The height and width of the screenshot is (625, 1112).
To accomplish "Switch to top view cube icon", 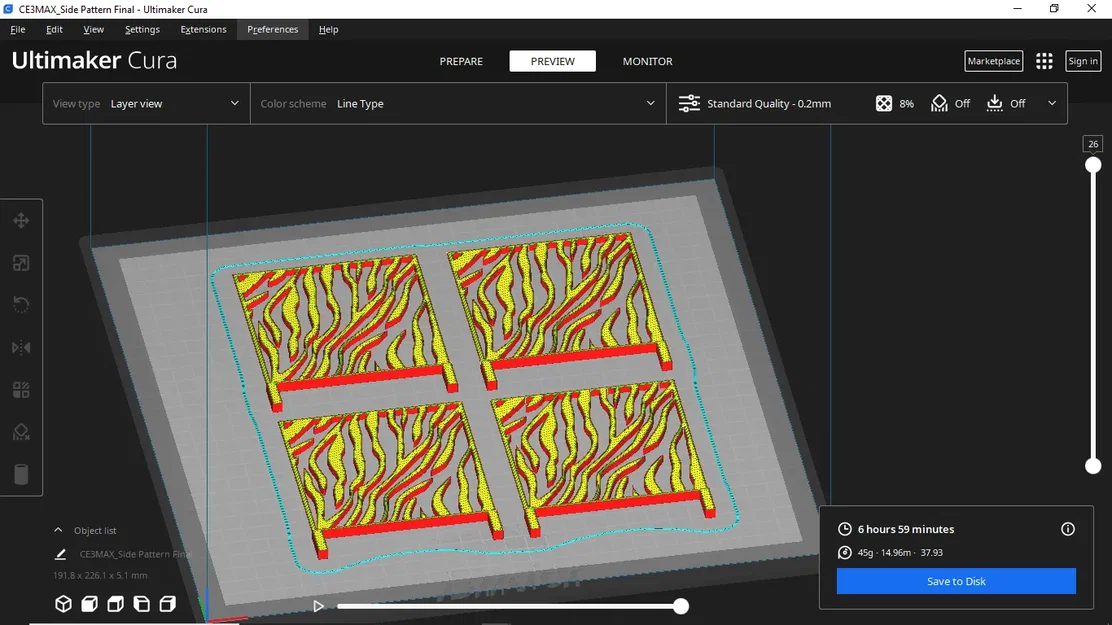I will 115,604.
